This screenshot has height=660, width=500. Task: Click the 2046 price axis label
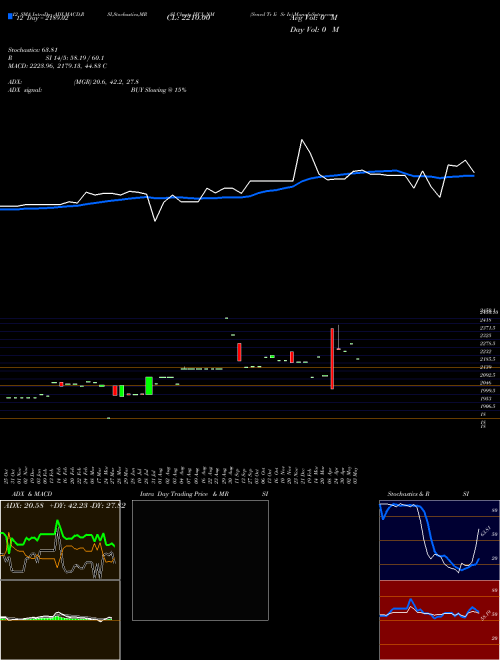pyautogui.click(x=486, y=383)
